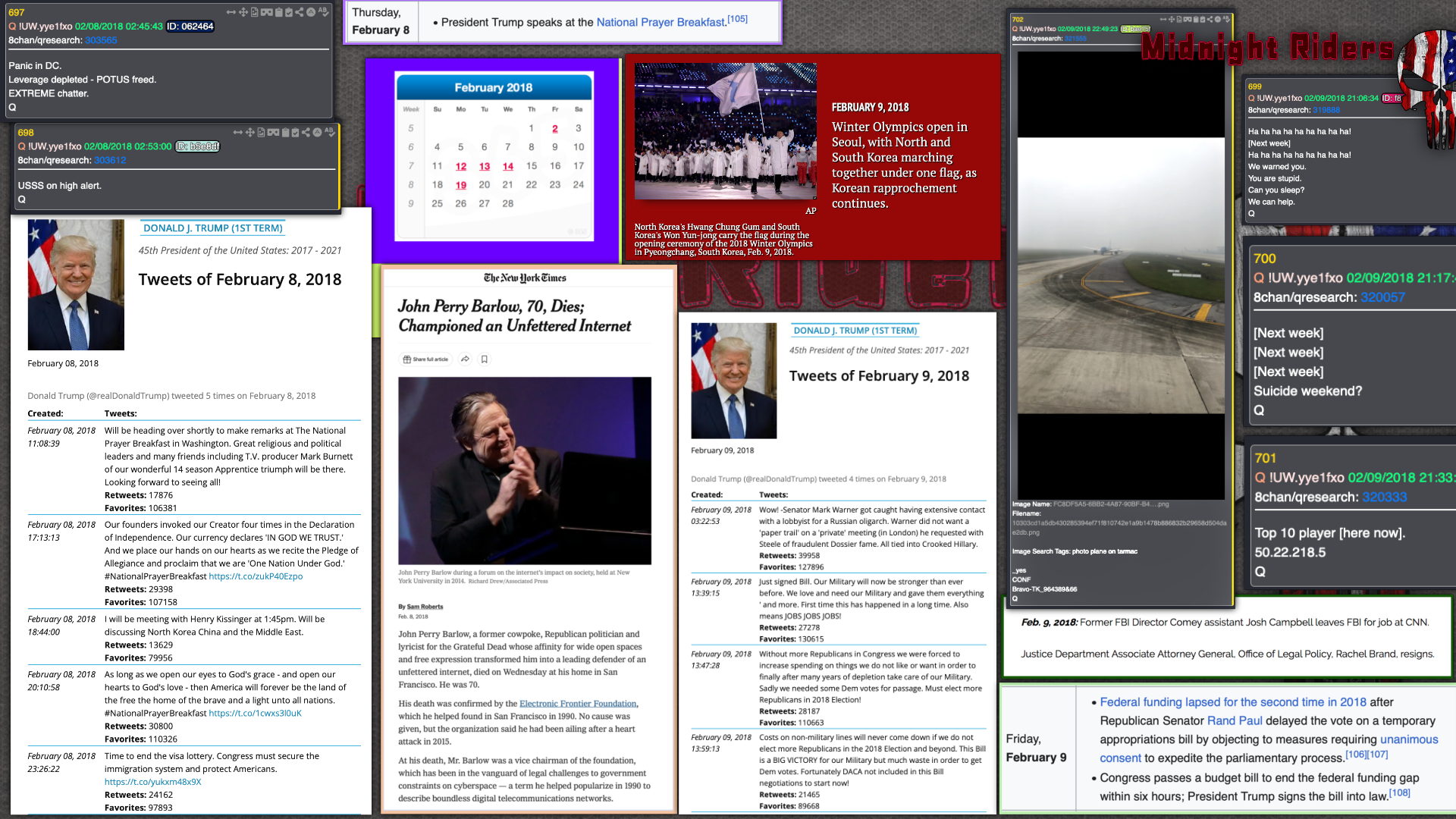
Task: Open post link 303612 in post 698
Action: 110,160
